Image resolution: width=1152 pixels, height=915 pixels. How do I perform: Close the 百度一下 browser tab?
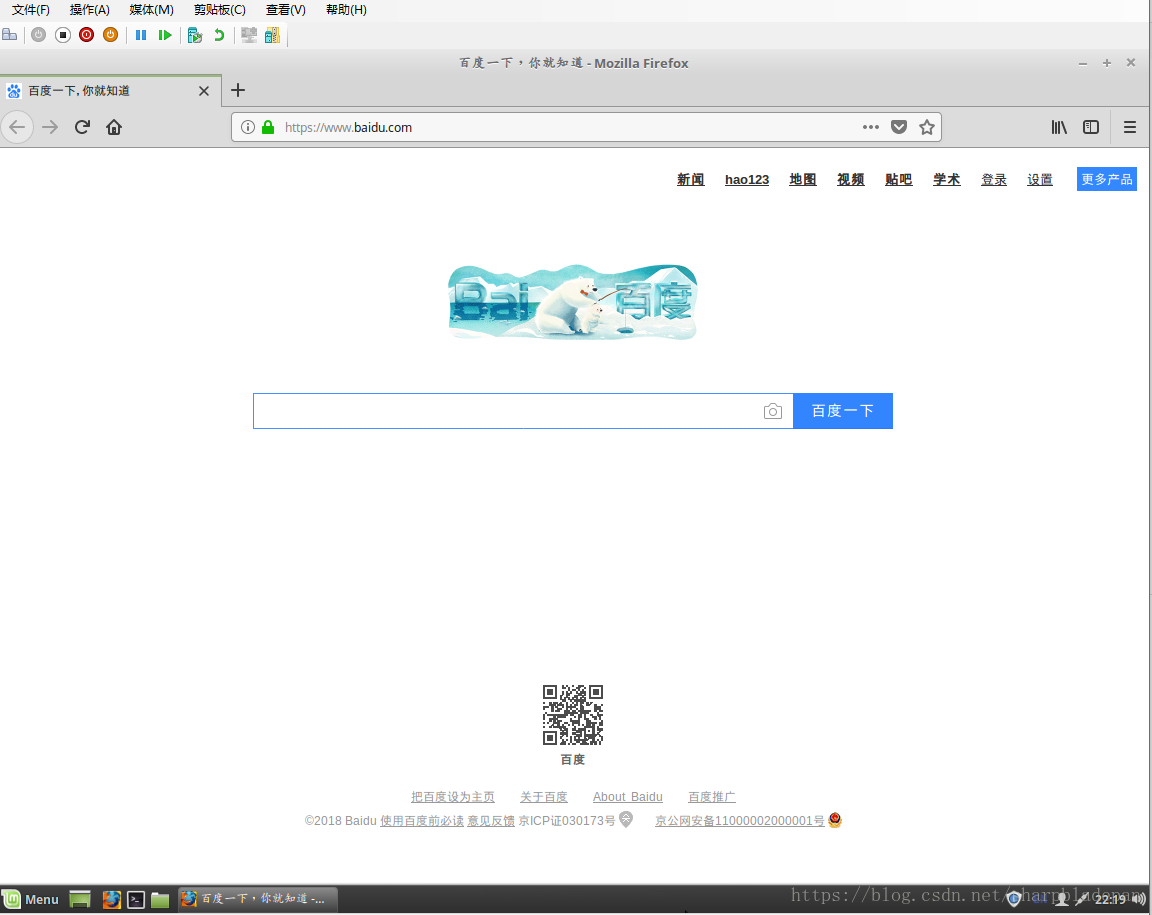click(x=204, y=91)
